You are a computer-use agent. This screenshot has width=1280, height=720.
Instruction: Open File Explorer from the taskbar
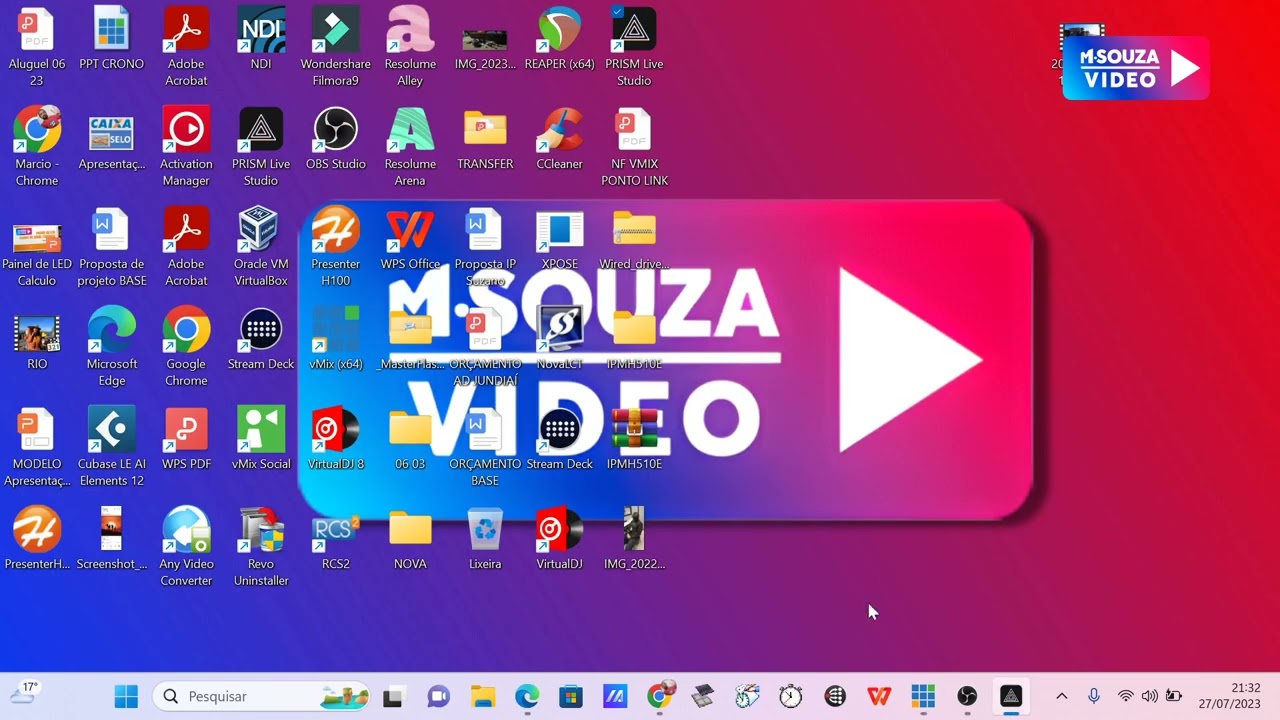click(x=483, y=696)
